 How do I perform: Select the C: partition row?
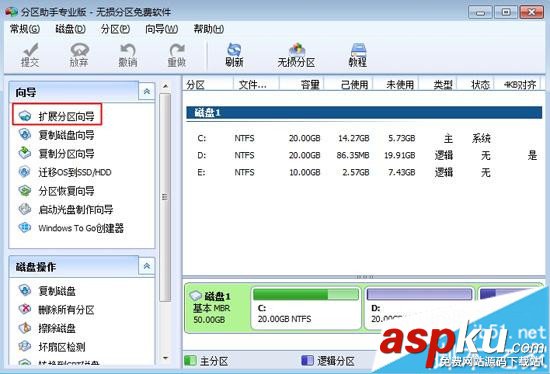click(364, 138)
